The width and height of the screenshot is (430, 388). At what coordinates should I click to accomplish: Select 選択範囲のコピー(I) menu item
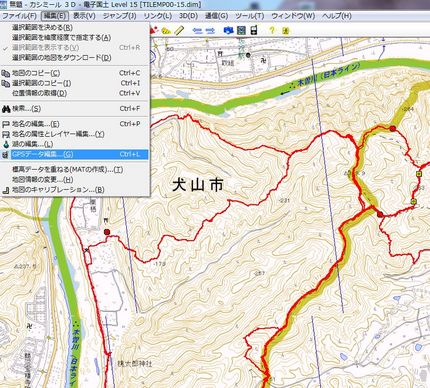(x=75, y=83)
